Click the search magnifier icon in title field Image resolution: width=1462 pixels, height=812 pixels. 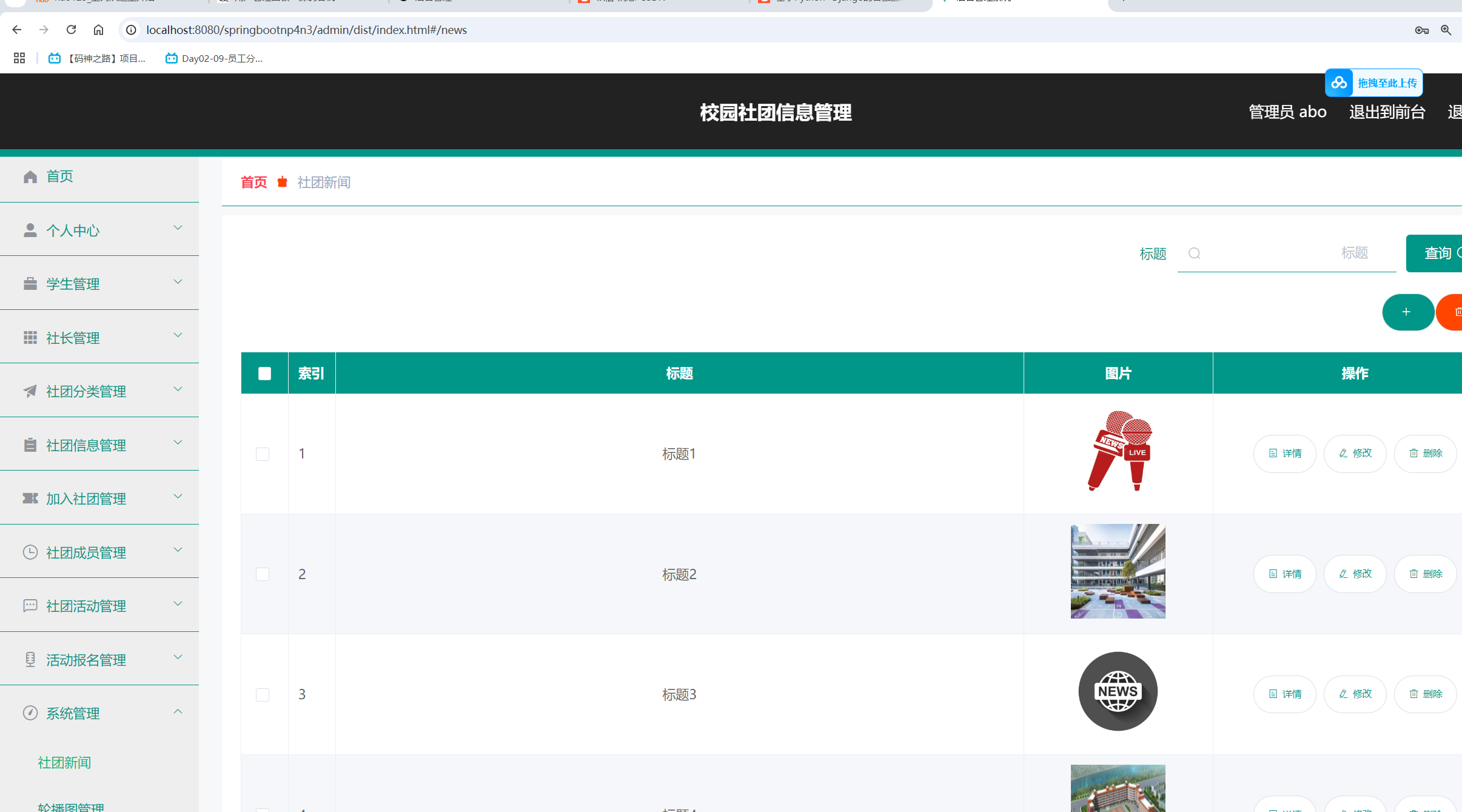tap(1194, 253)
